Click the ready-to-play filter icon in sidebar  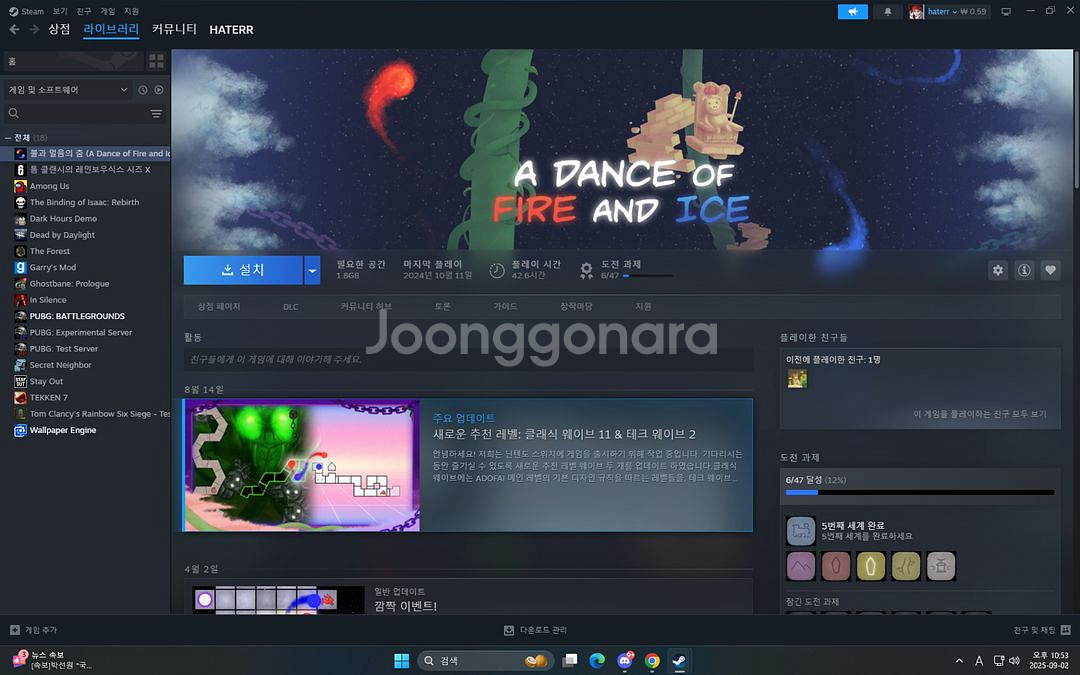point(159,90)
